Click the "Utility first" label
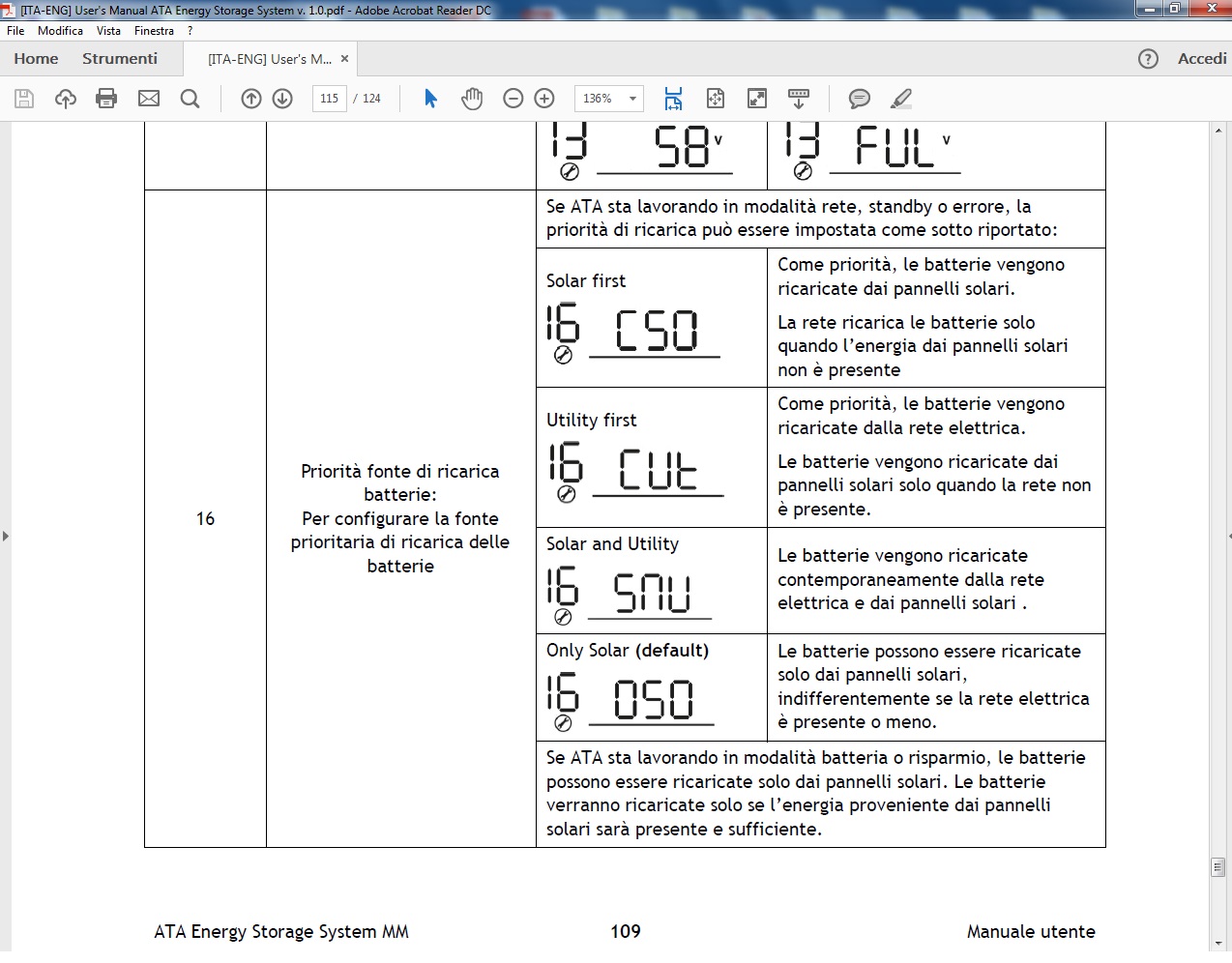1232x963 pixels. [592, 421]
